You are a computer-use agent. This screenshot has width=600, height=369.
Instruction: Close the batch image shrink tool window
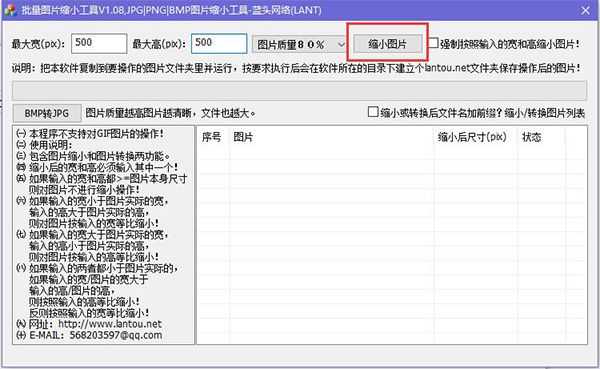585,10
